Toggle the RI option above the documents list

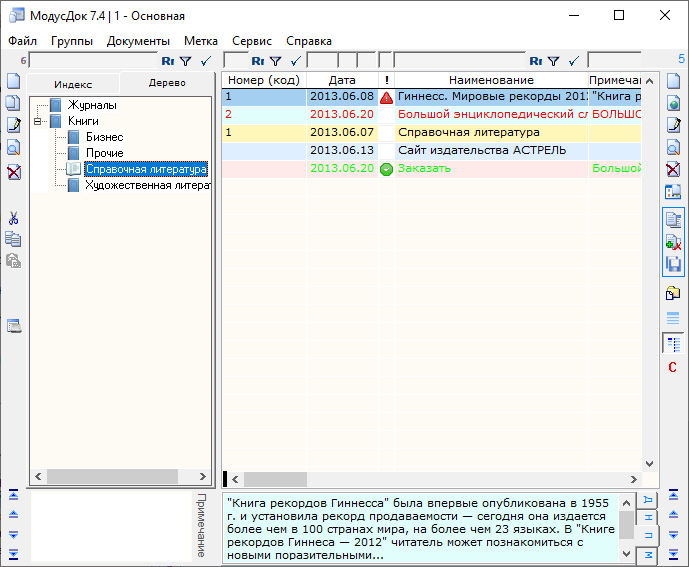click(x=257, y=61)
